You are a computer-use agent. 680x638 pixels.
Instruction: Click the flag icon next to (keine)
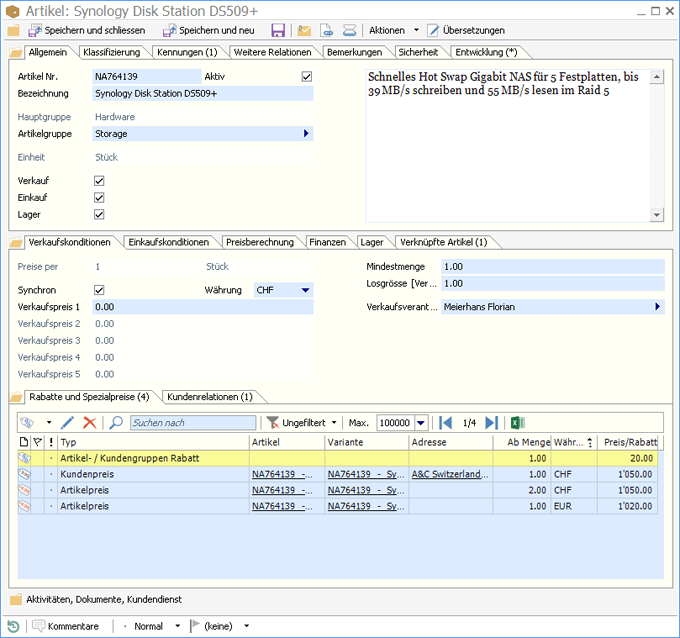(x=195, y=625)
